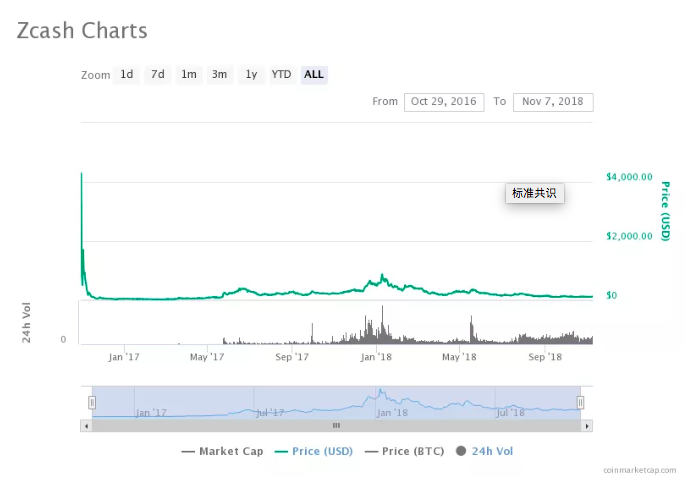689x483 pixels.
Task: Set zoom range to 7d
Action: [x=158, y=74]
